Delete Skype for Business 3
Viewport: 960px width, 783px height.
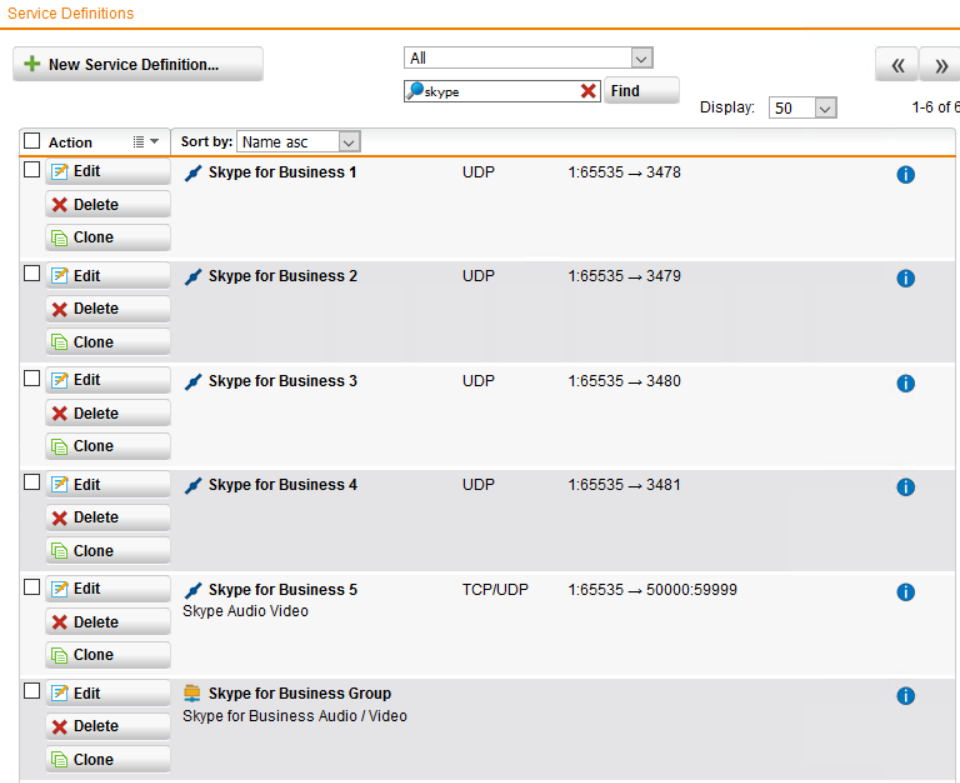108,413
